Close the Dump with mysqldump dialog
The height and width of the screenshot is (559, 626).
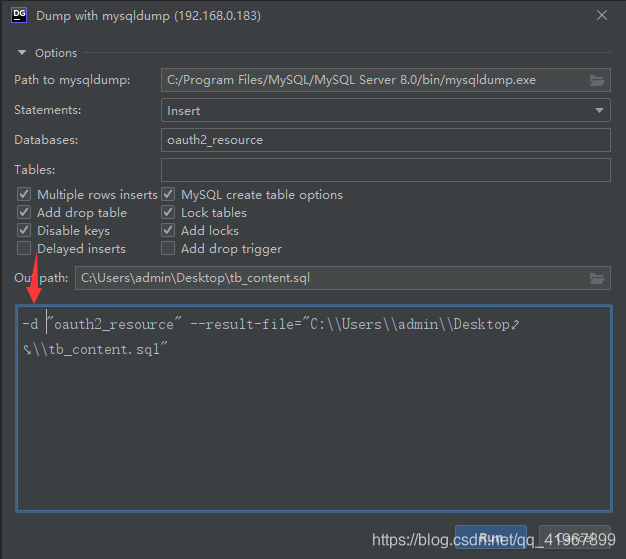[x=602, y=15]
